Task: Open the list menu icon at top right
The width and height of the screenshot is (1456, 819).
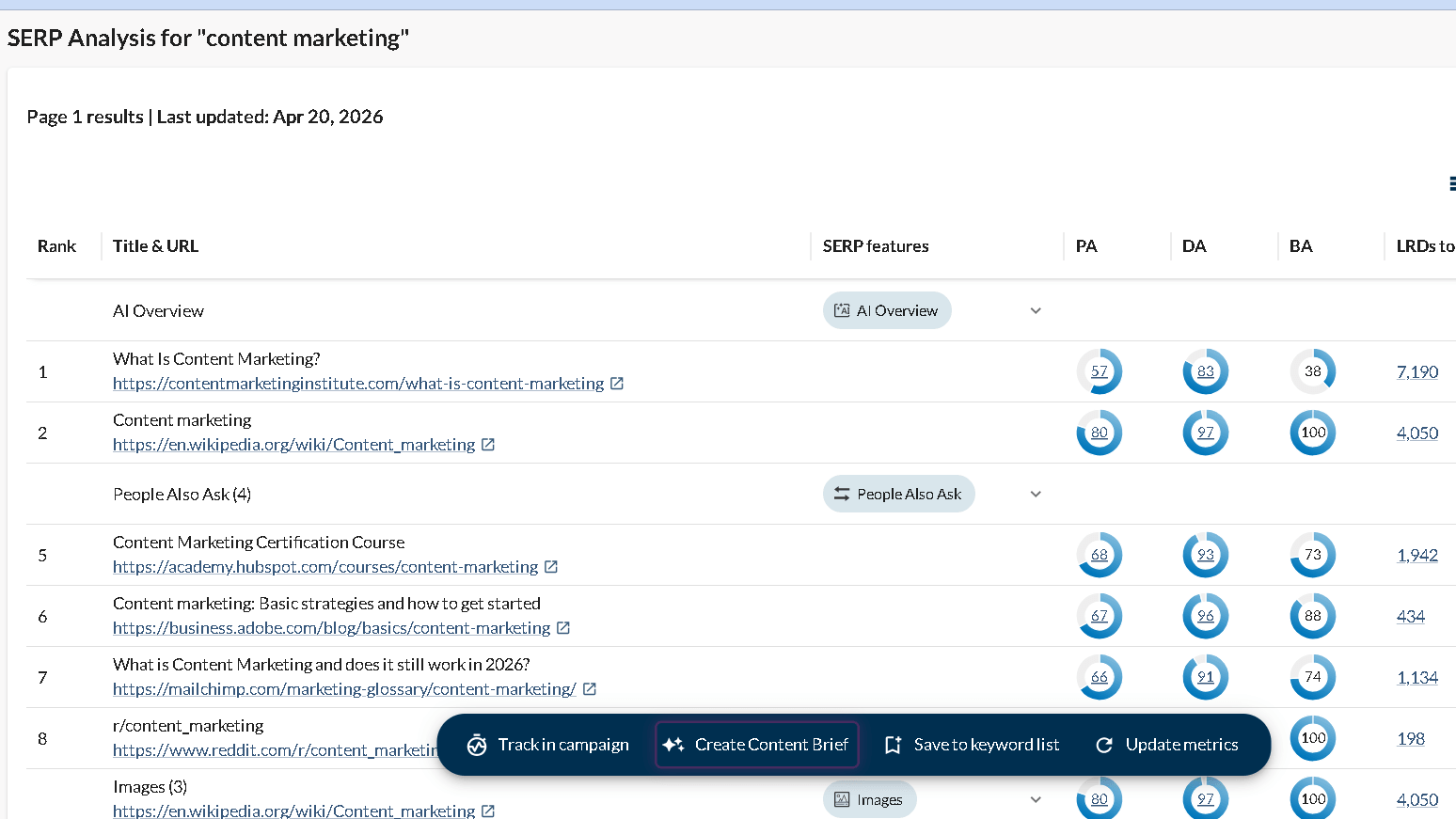Action: [x=1453, y=182]
